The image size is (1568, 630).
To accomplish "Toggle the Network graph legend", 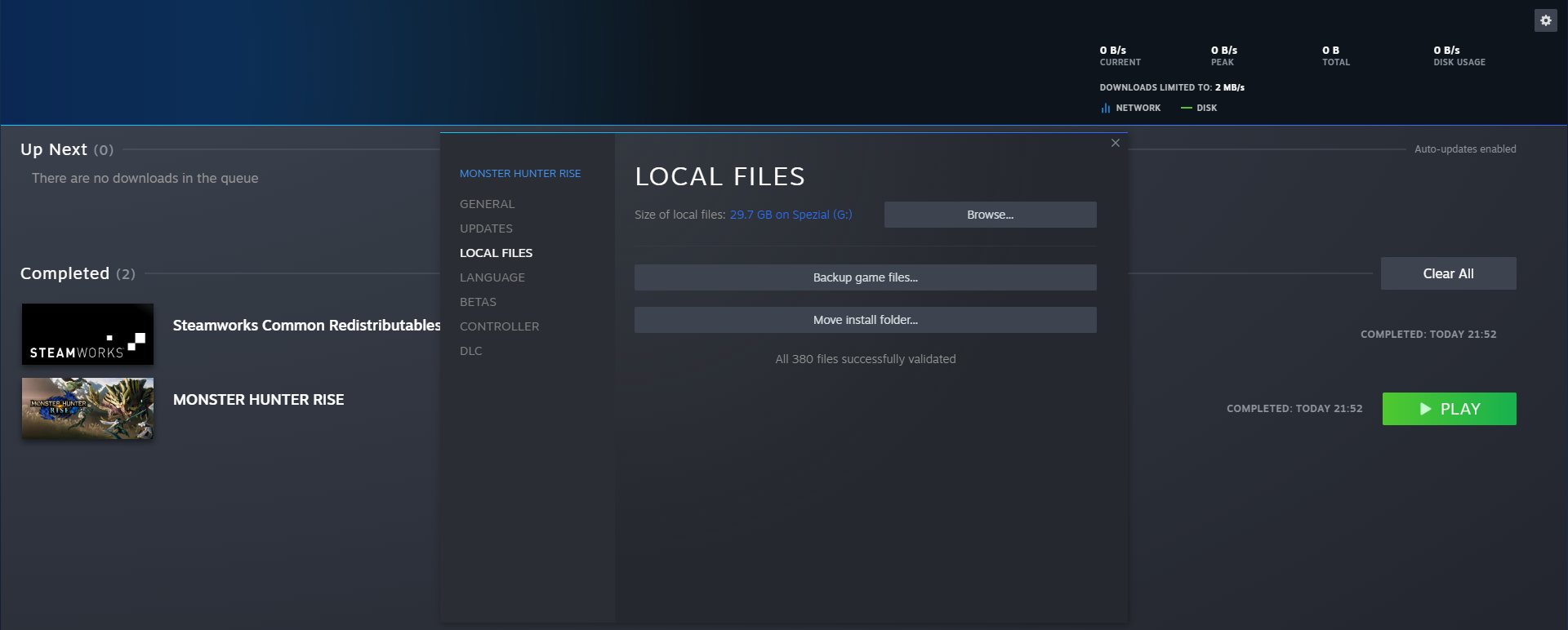I will [1130, 108].
